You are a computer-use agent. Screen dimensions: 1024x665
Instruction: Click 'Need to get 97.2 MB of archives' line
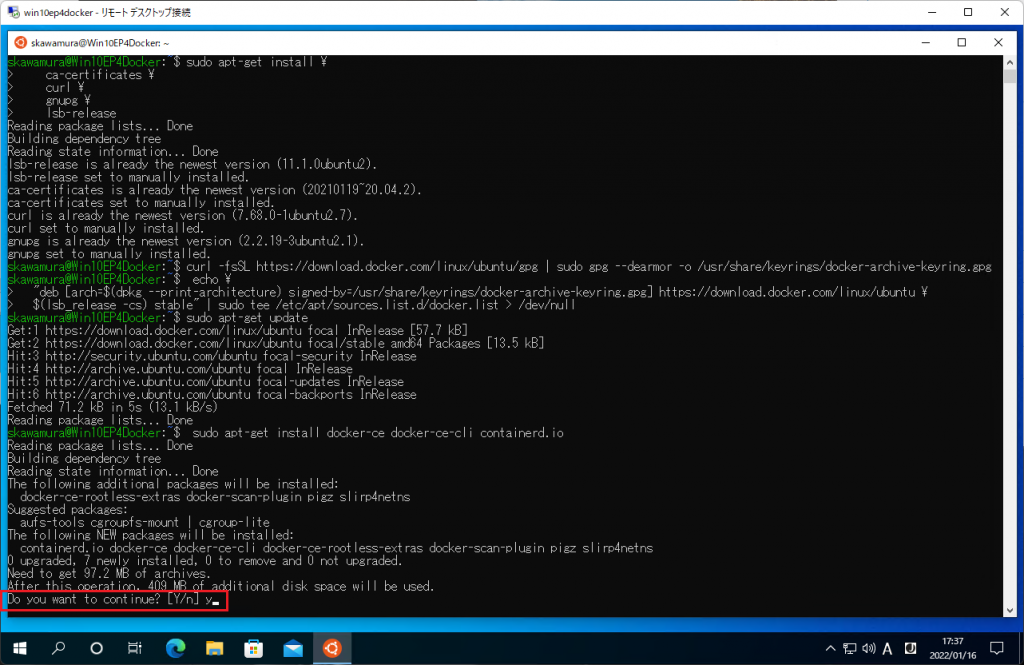(x=108, y=574)
